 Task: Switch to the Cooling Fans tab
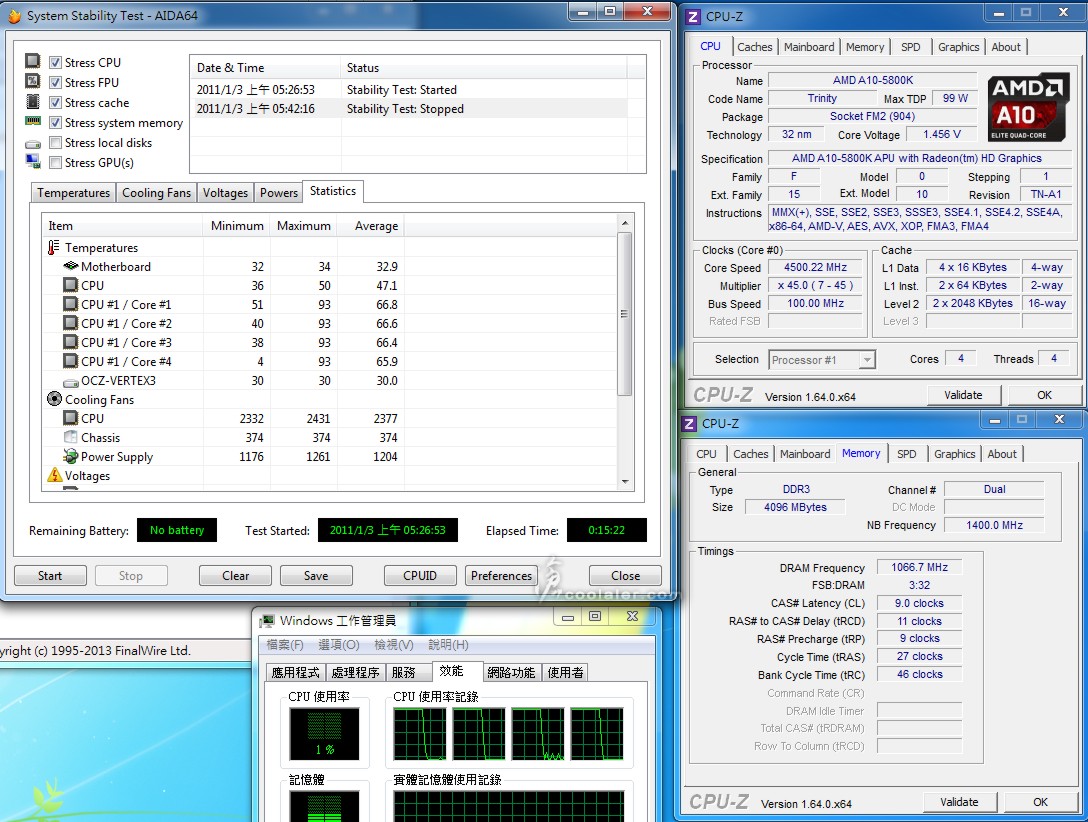pos(156,193)
